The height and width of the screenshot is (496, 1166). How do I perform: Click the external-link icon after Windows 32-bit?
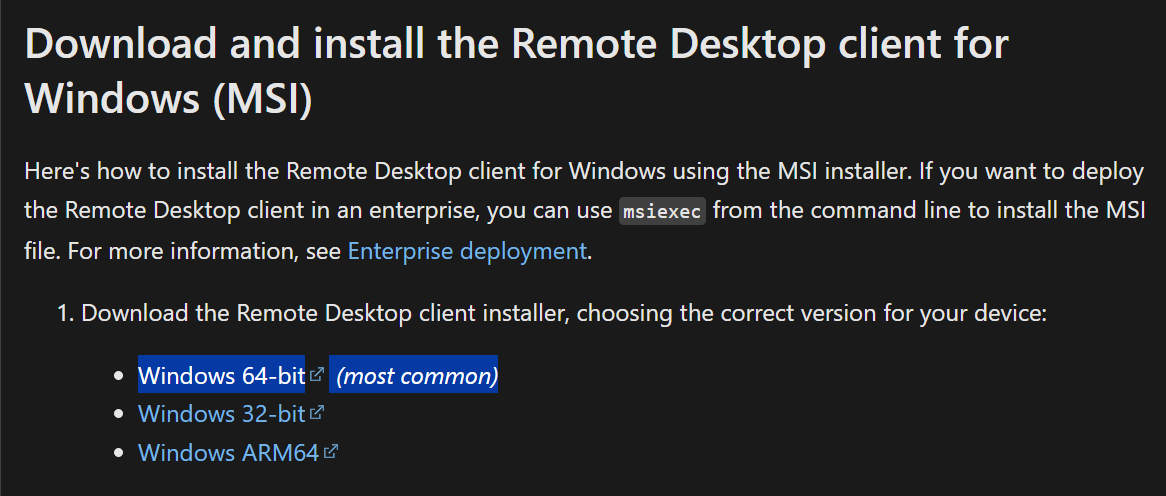(x=318, y=412)
